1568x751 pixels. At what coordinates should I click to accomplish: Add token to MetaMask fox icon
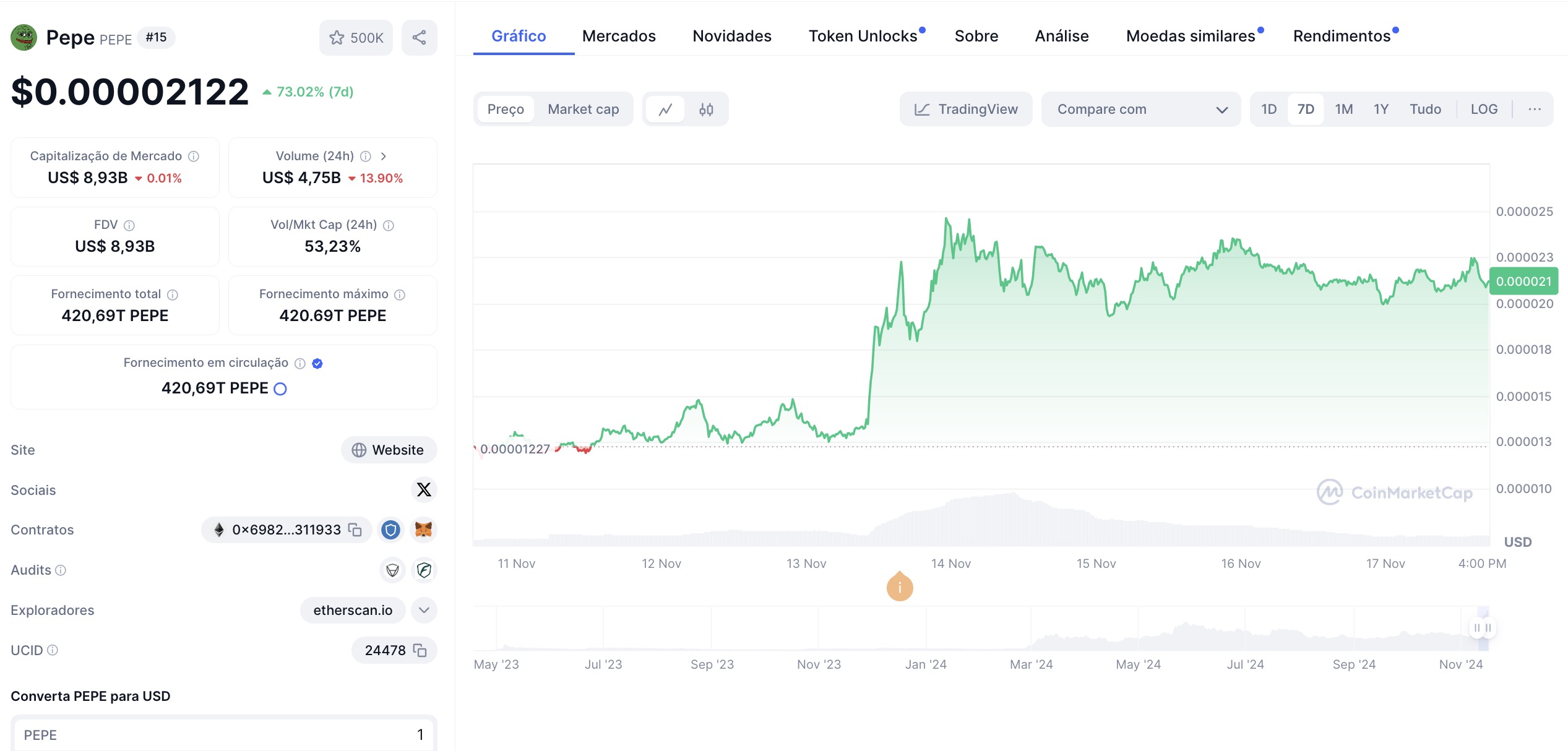[424, 530]
